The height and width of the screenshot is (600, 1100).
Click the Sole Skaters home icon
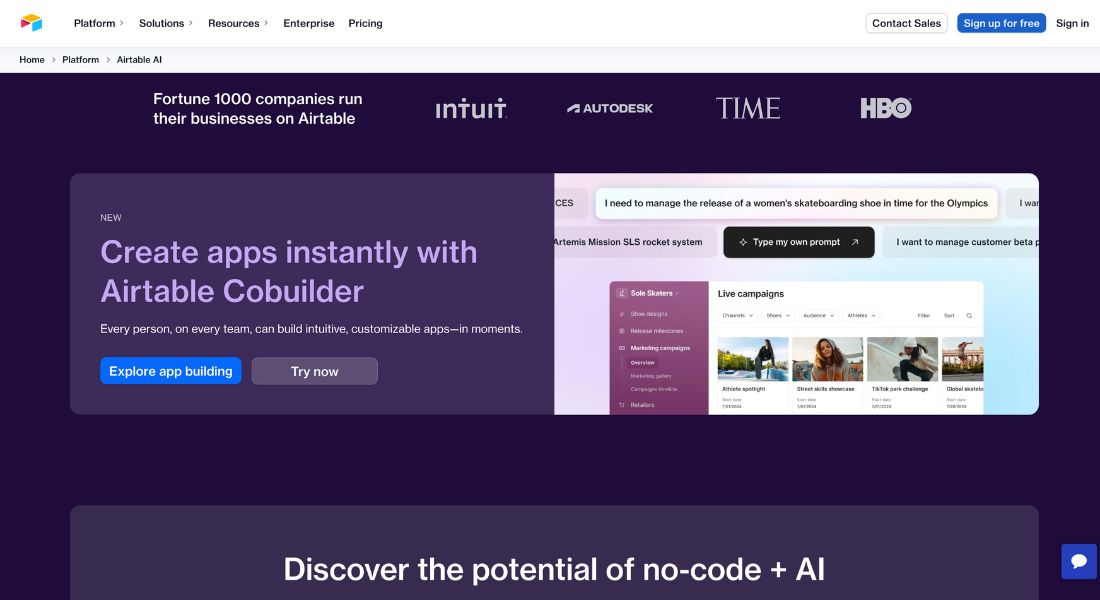click(622, 293)
